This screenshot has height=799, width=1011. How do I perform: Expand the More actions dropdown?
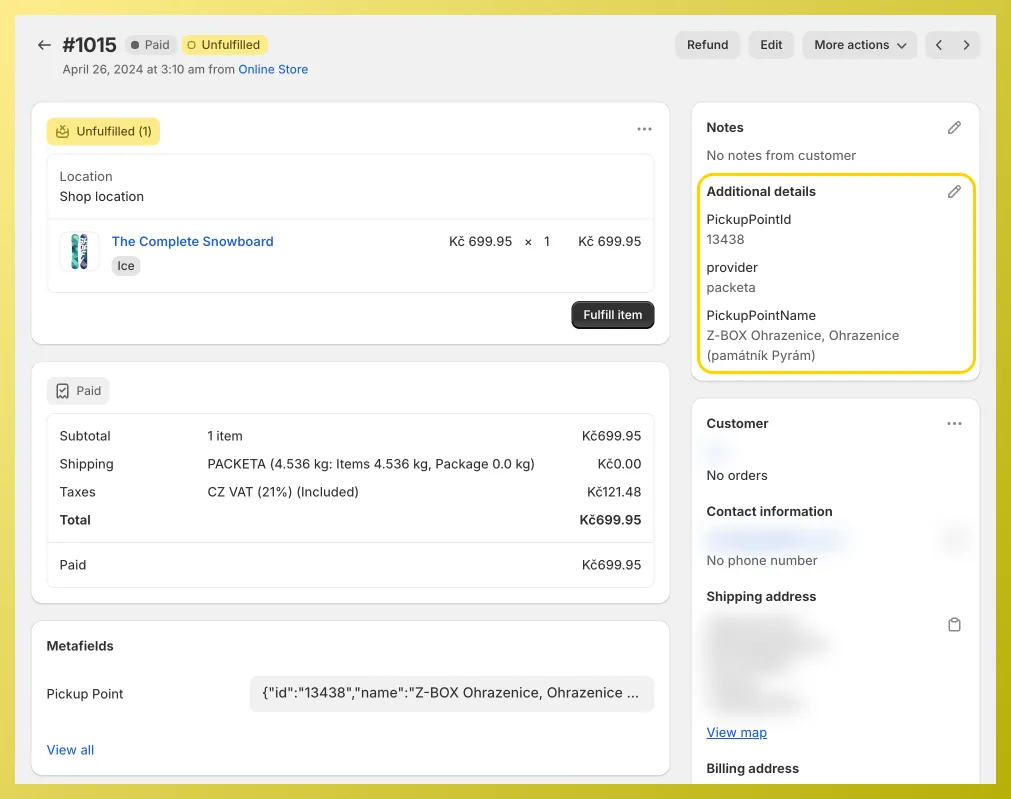(859, 45)
